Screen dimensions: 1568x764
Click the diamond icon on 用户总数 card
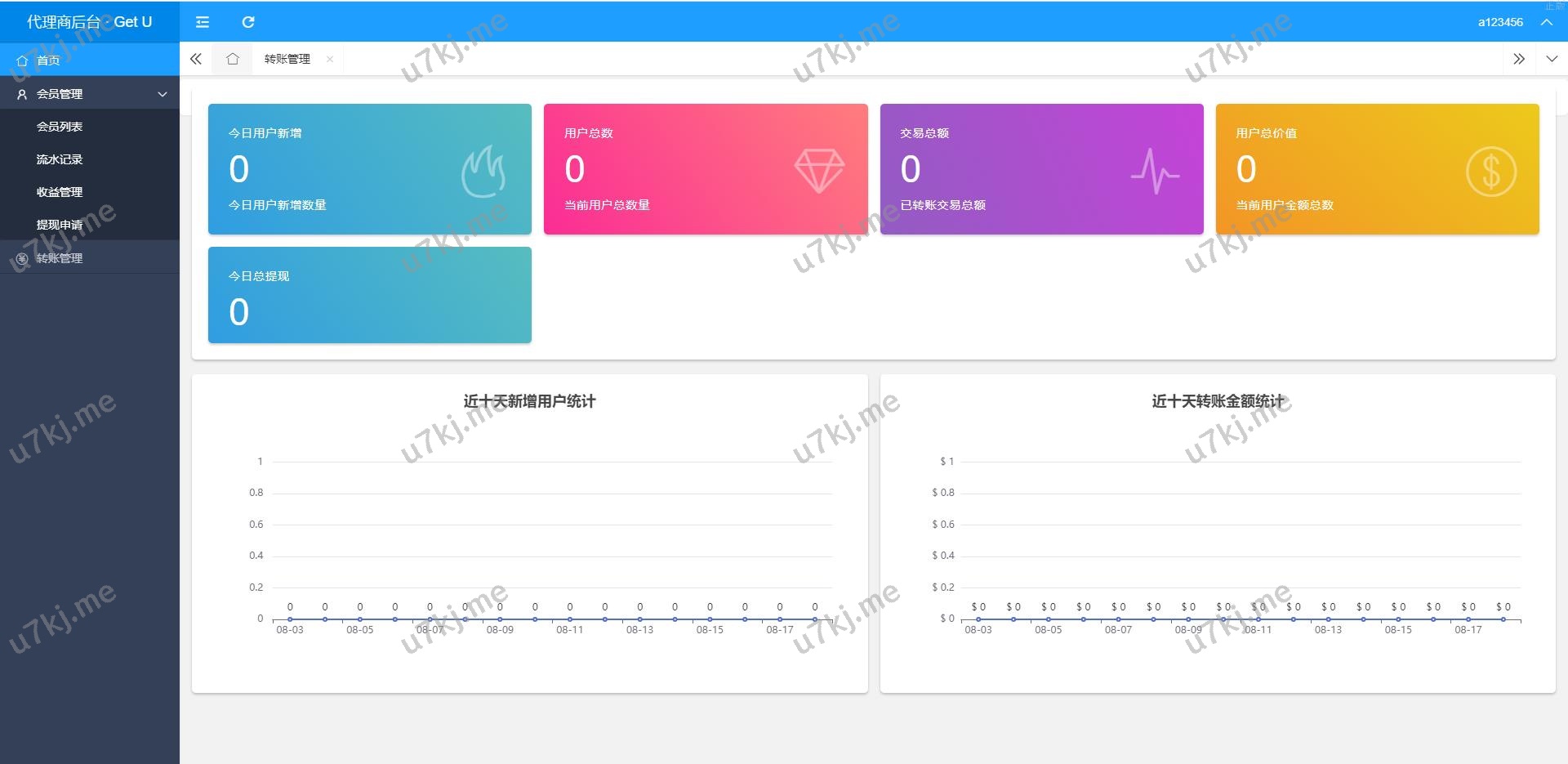click(x=819, y=171)
